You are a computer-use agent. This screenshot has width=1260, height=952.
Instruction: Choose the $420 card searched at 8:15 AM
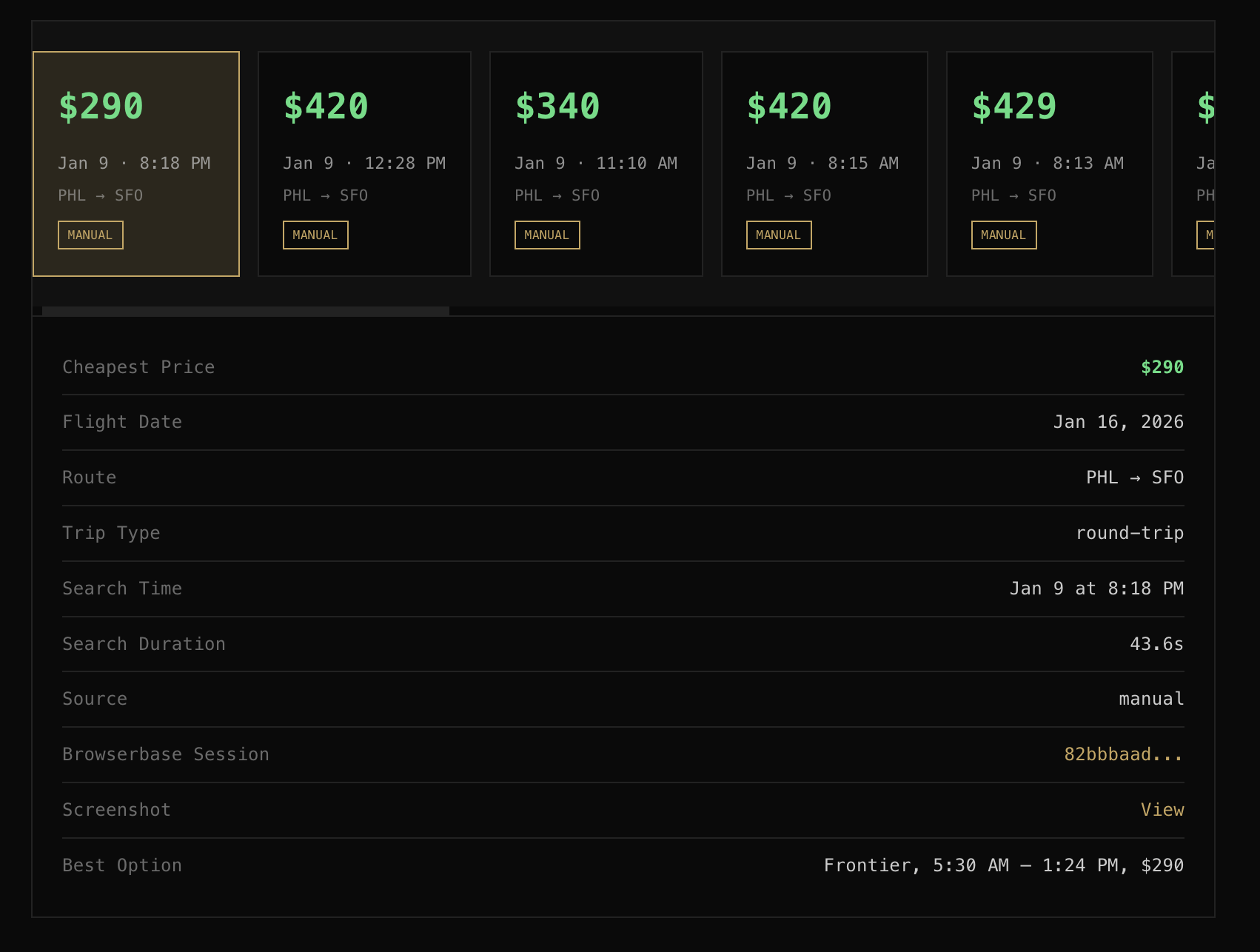[x=824, y=164]
